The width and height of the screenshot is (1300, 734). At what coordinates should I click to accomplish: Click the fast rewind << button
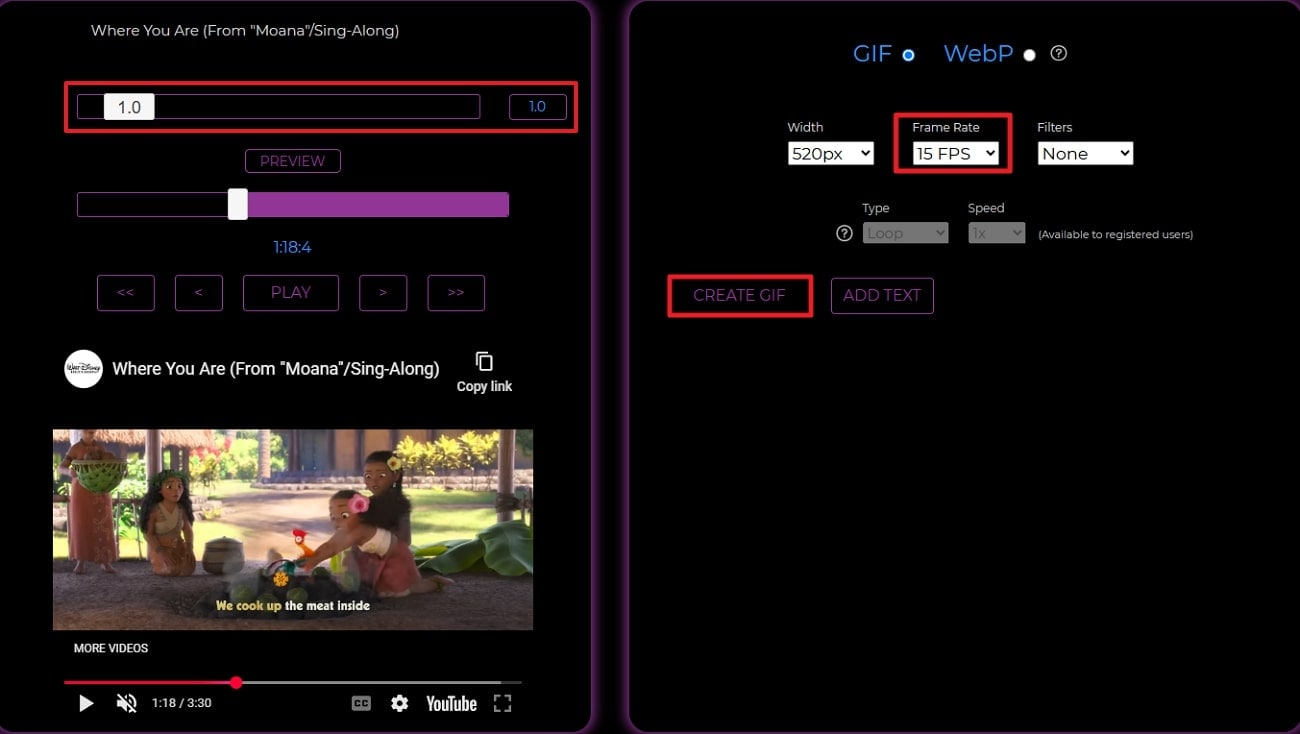tap(126, 293)
